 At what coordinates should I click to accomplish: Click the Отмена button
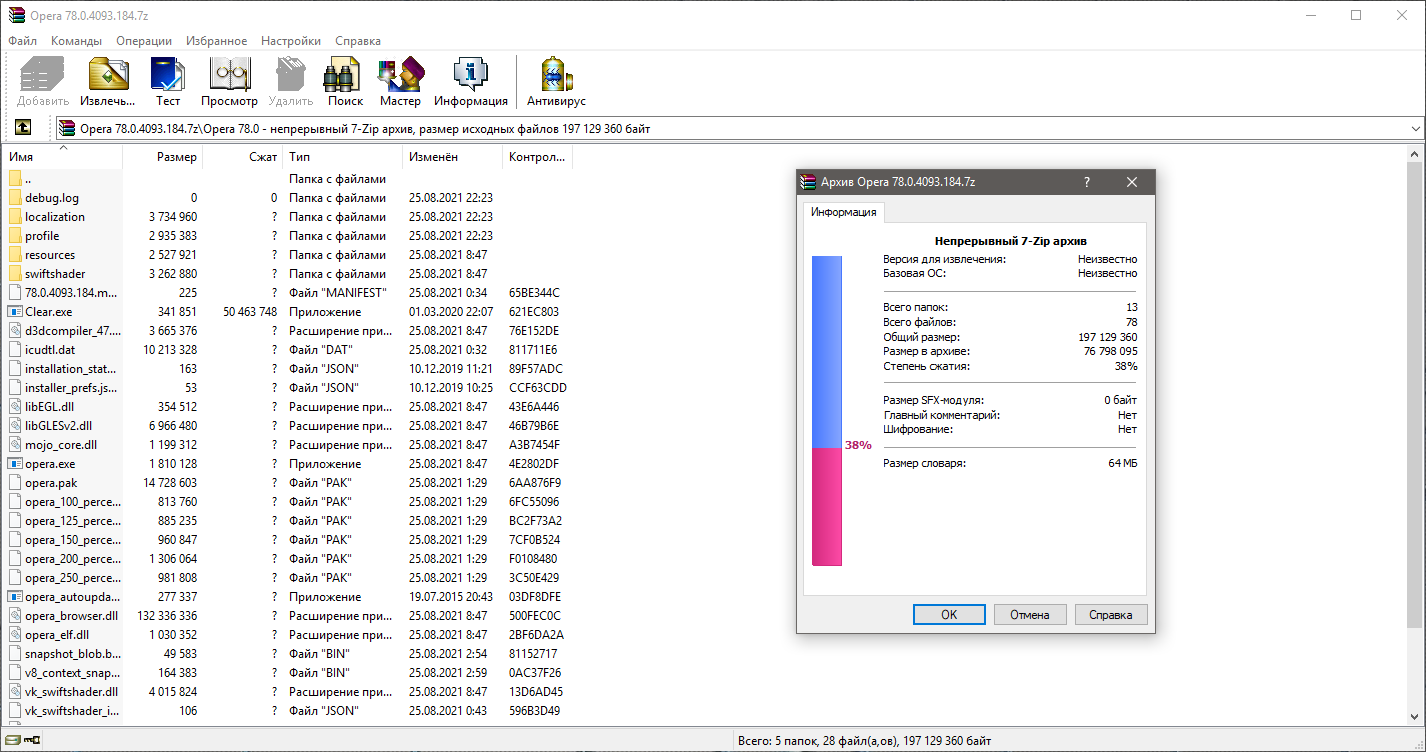point(1030,615)
